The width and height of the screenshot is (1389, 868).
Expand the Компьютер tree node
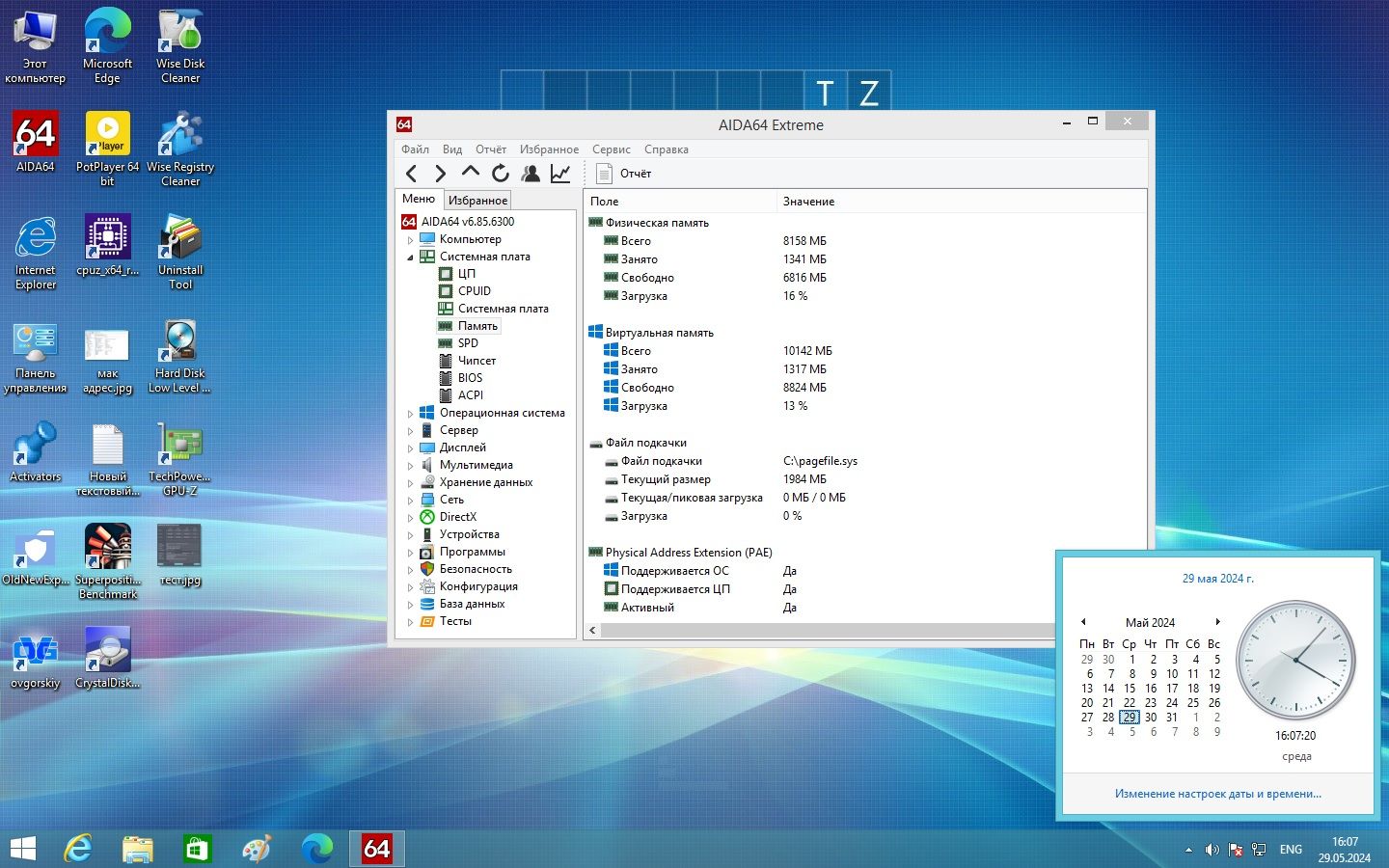[x=410, y=240]
